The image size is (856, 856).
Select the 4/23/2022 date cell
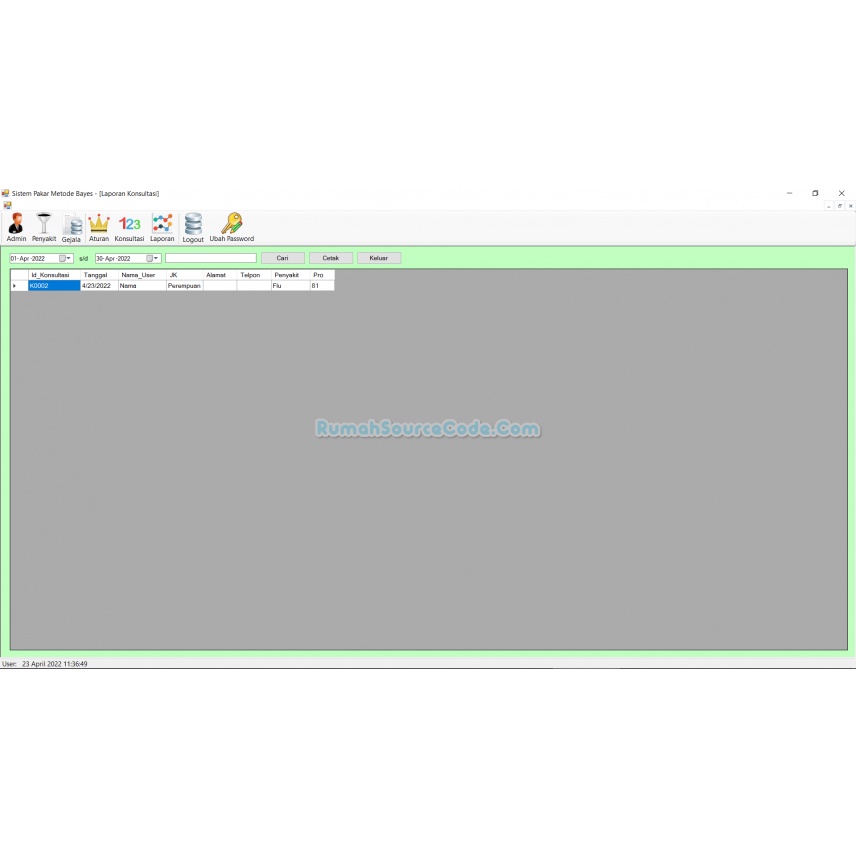pyautogui.click(x=99, y=286)
